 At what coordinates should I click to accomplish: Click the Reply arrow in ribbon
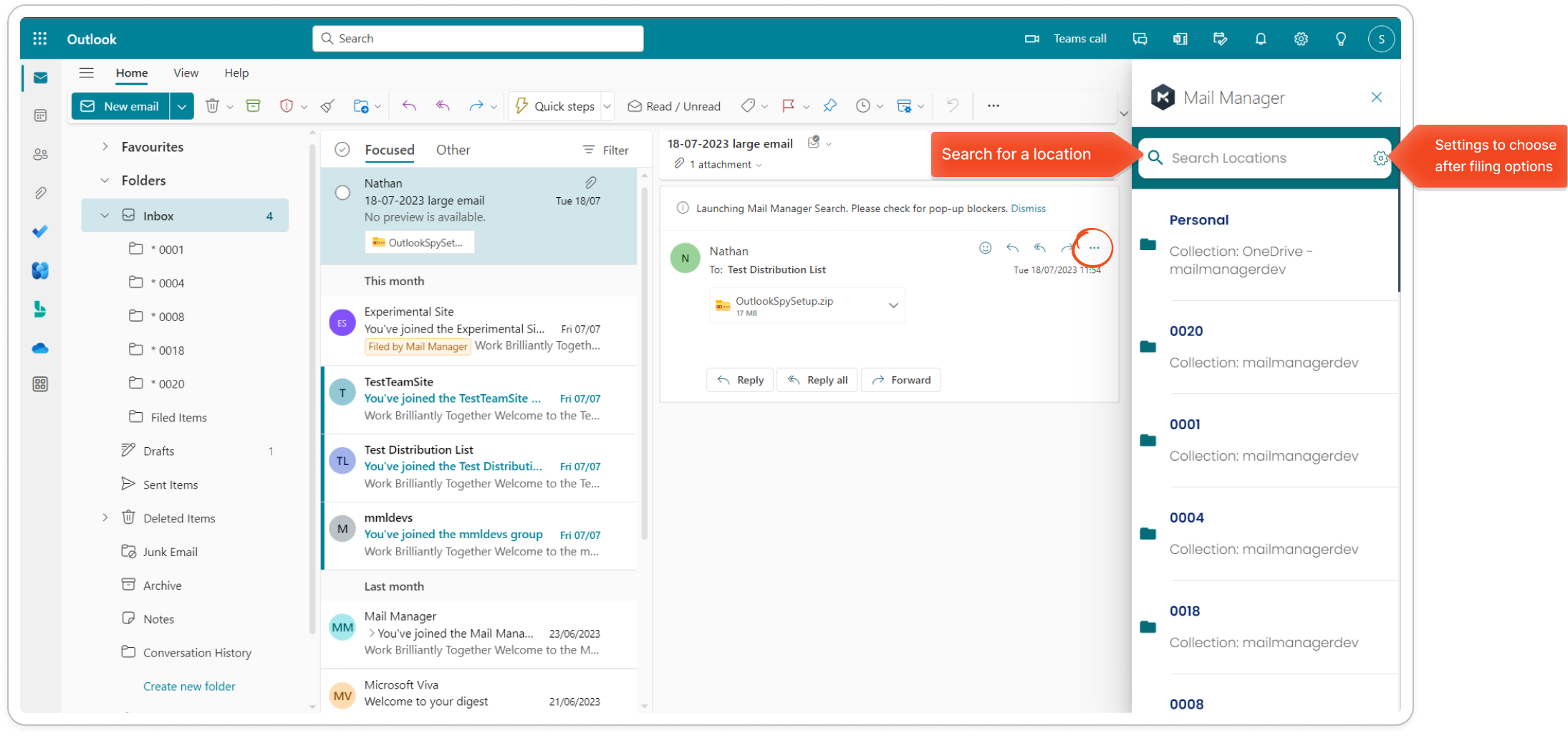[409, 106]
